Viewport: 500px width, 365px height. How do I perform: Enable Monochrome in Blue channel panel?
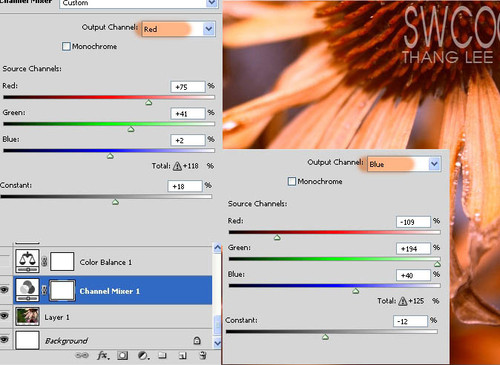pyautogui.click(x=292, y=181)
